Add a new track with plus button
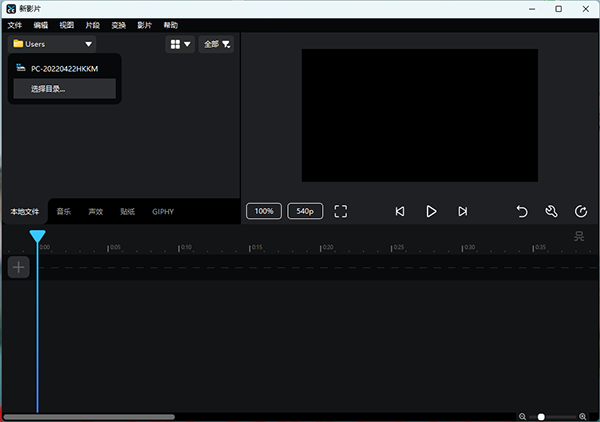This screenshot has width=600, height=422. [18, 267]
